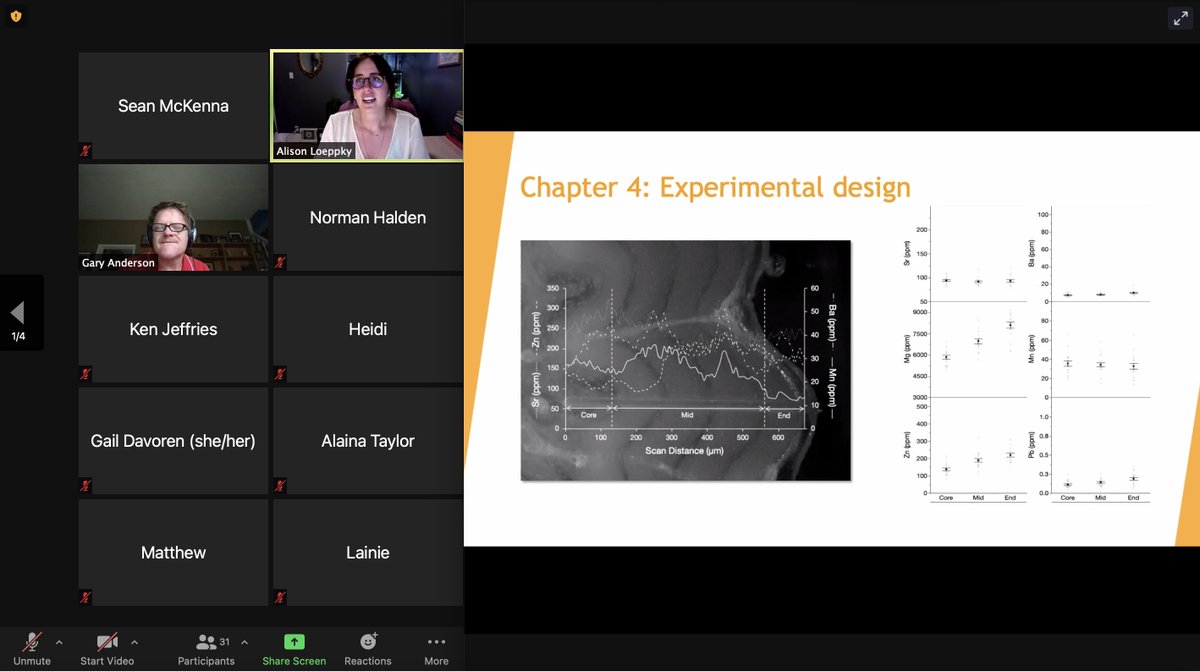Select Heidi participant tile
1200x671 pixels.
(x=367, y=329)
